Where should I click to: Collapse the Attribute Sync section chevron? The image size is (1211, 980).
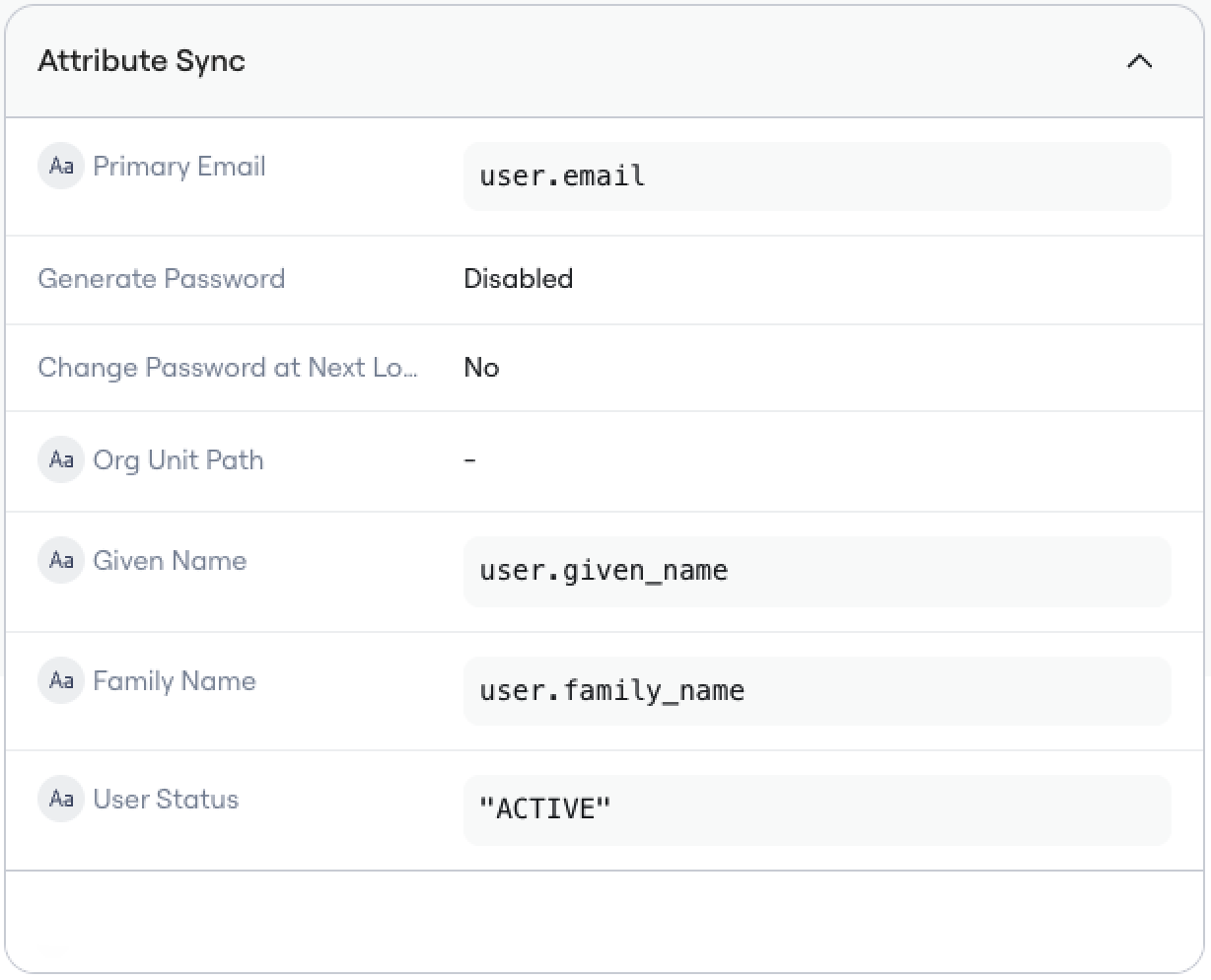pyautogui.click(x=1139, y=61)
